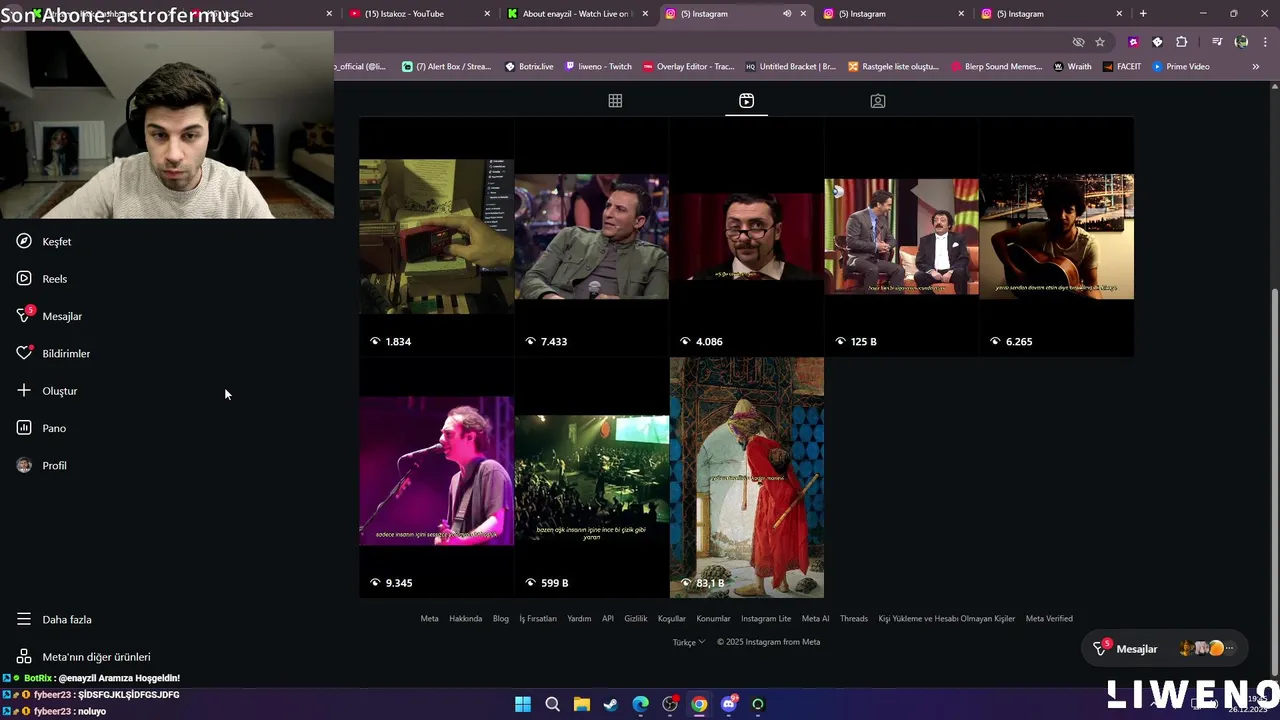Viewport: 1280px width, 720px height.
Task: Open the reel with 1.834 views
Action: pos(436,237)
